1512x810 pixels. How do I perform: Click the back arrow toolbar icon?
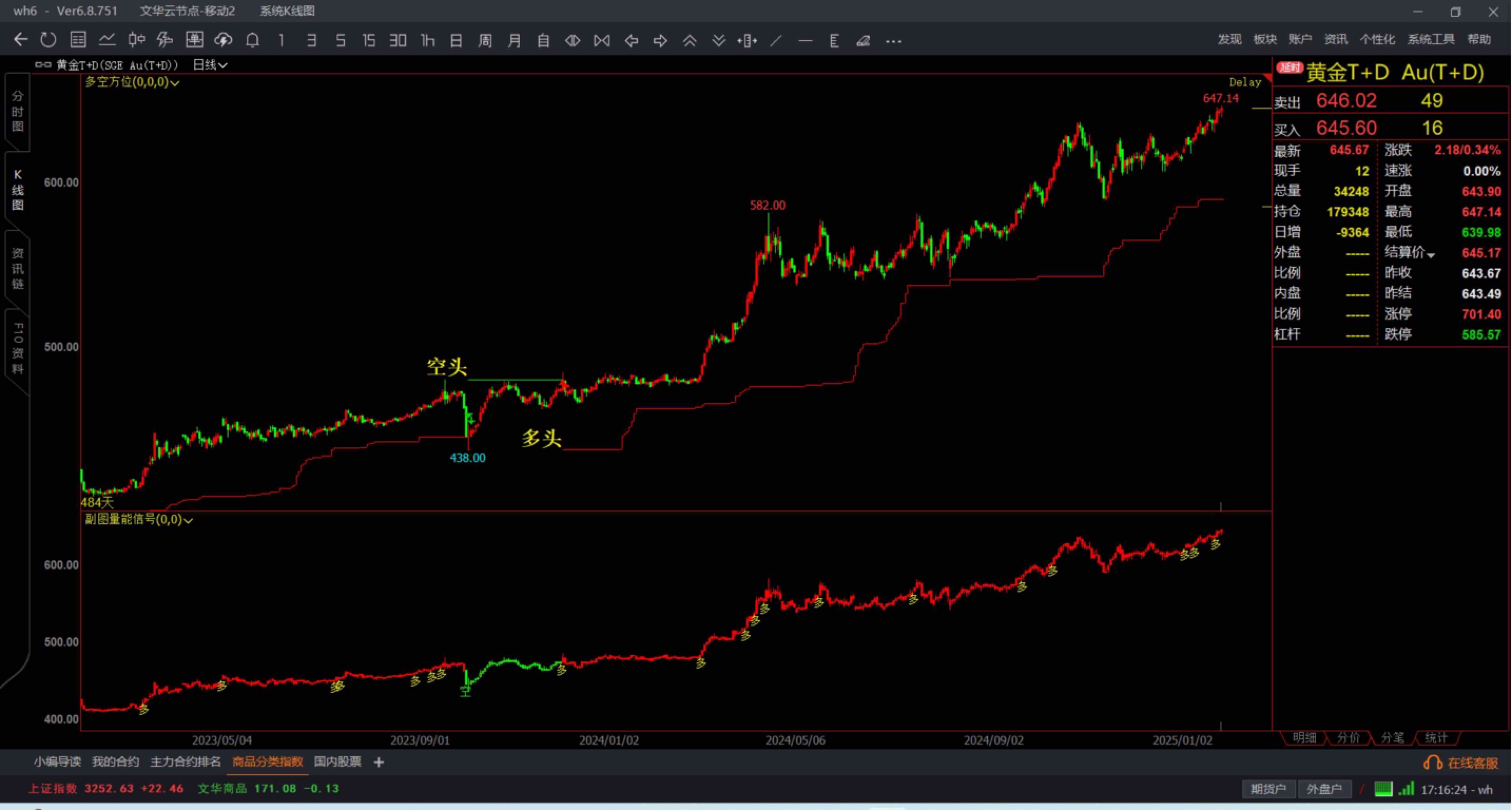(21, 40)
